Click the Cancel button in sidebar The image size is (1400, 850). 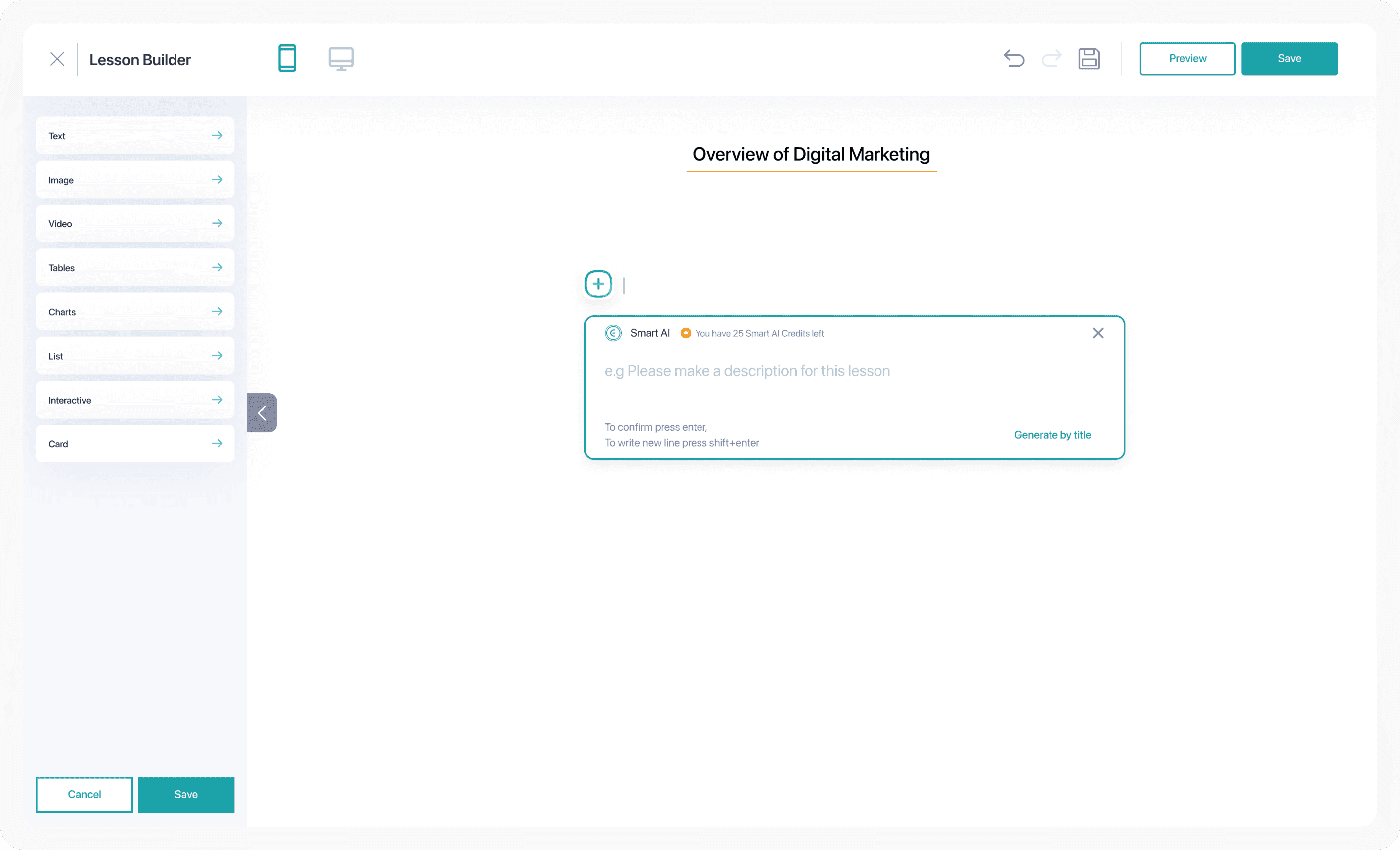coord(84,794)
